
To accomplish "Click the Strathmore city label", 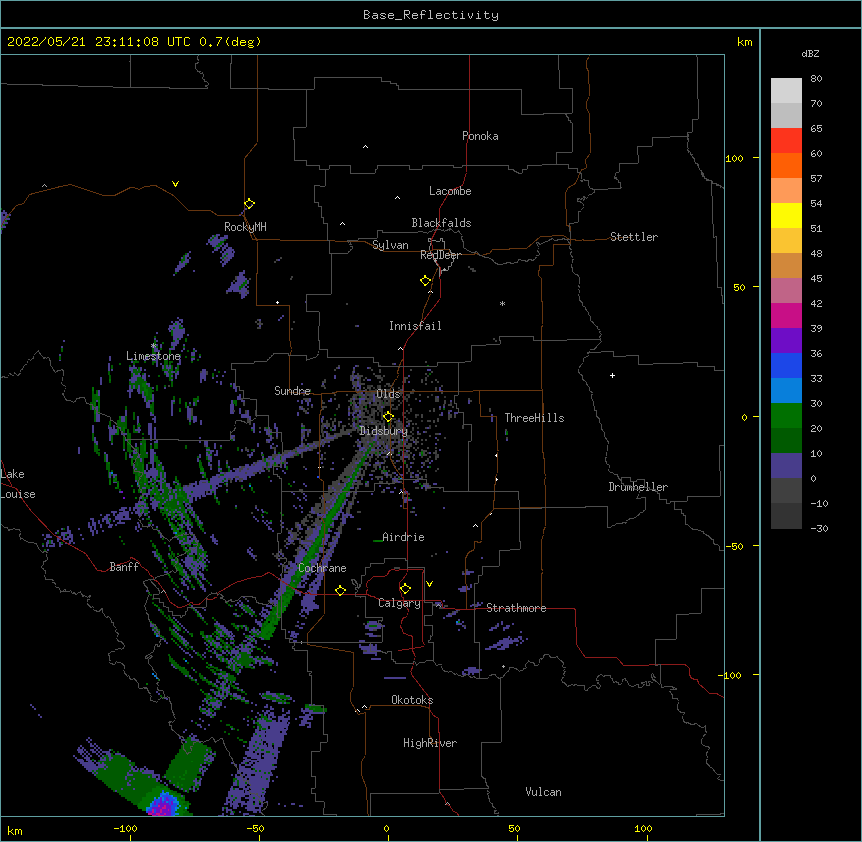I will click(516, 608).
